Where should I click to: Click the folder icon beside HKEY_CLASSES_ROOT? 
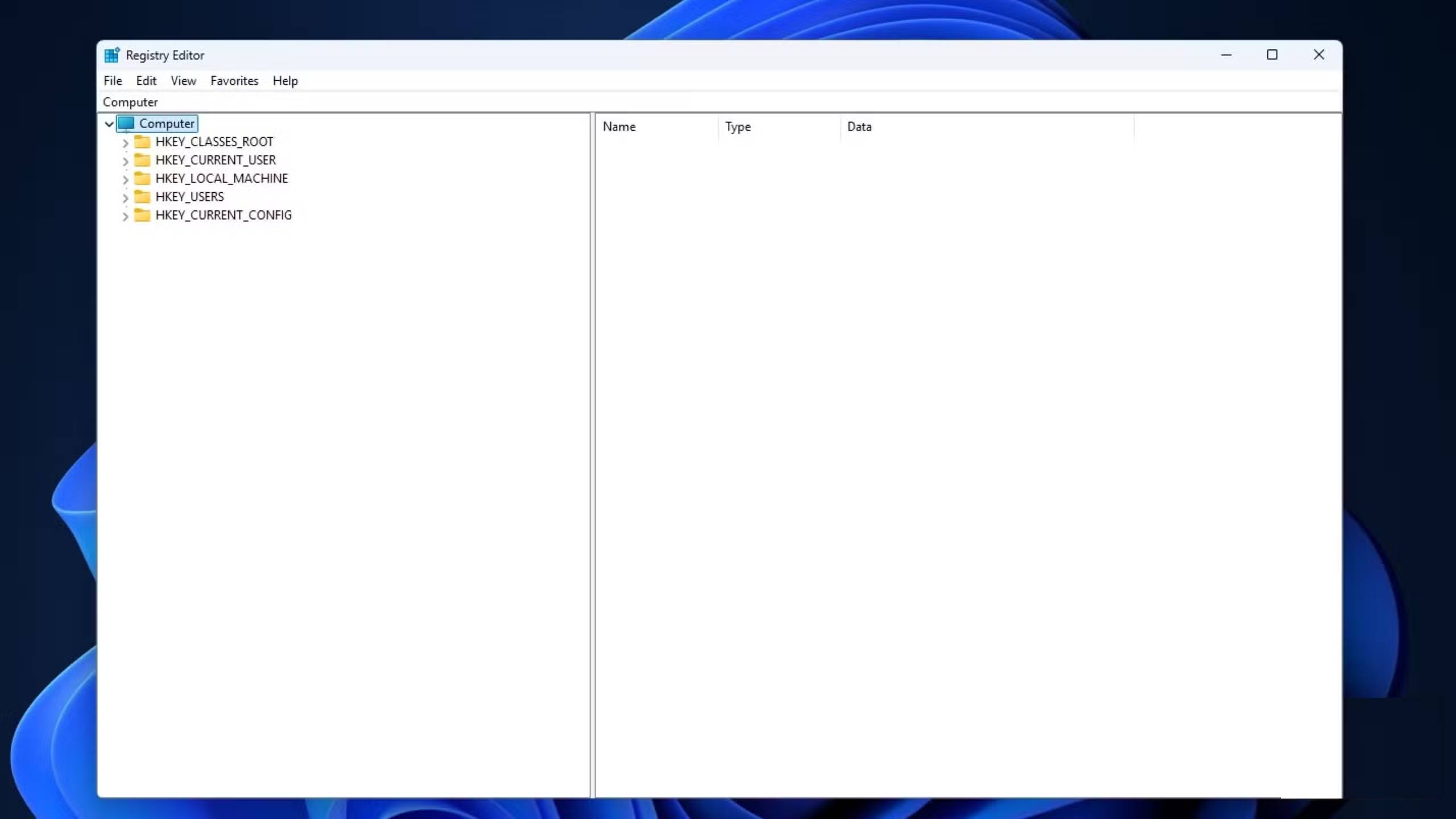(x=142, y=142)
